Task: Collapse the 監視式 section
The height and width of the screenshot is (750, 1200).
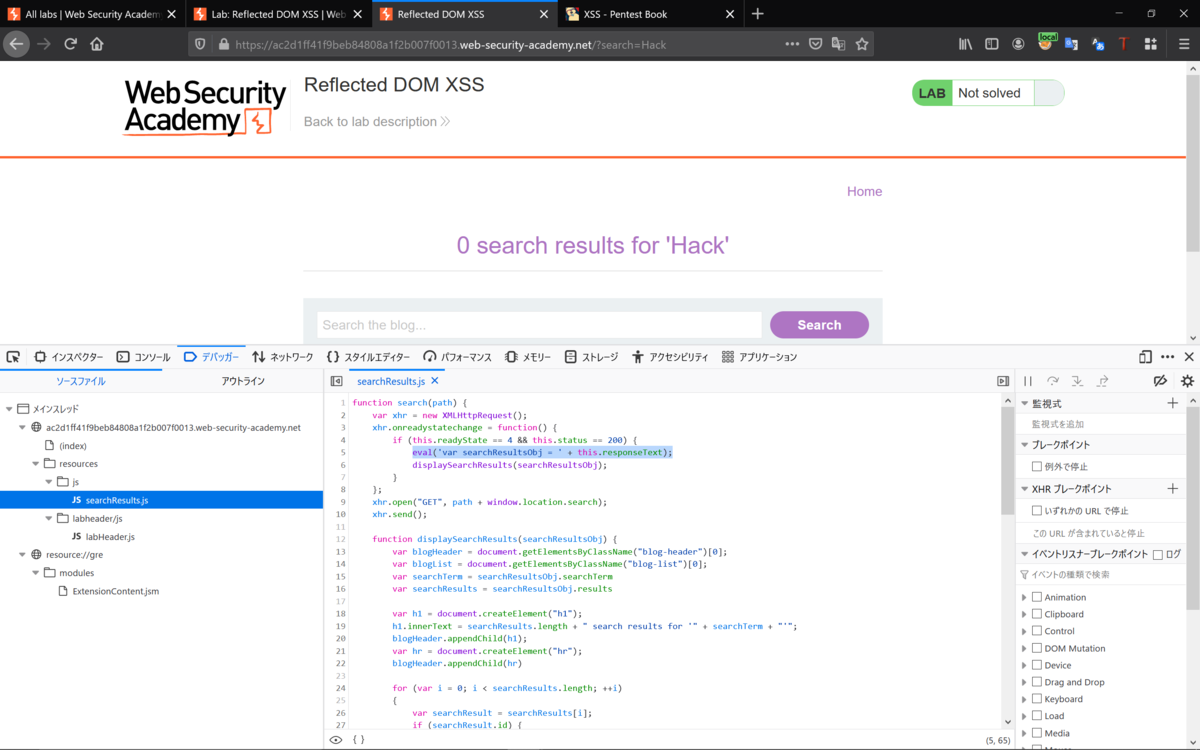Action: pos(1025,403)
